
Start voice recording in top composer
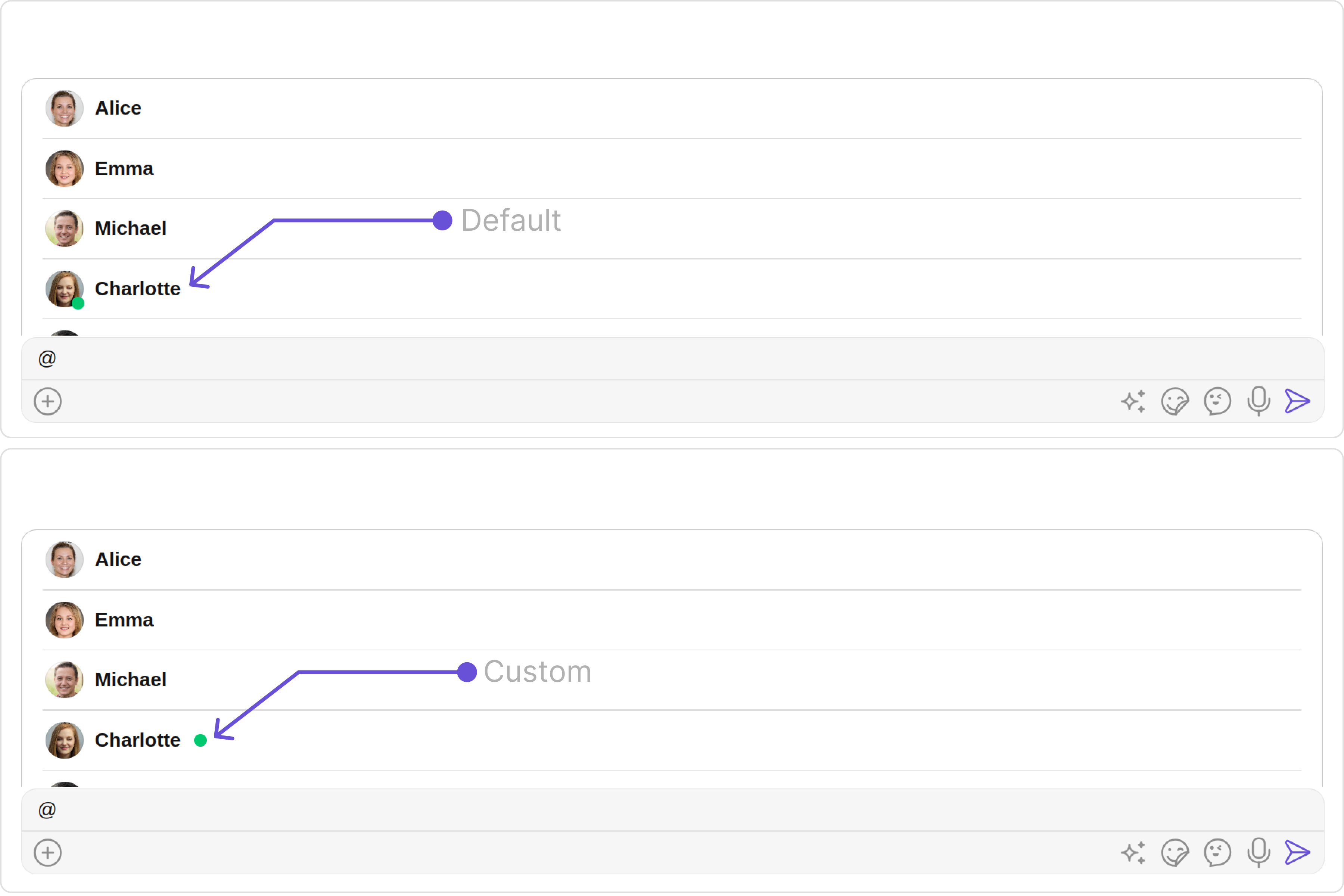pos(1259,402)
